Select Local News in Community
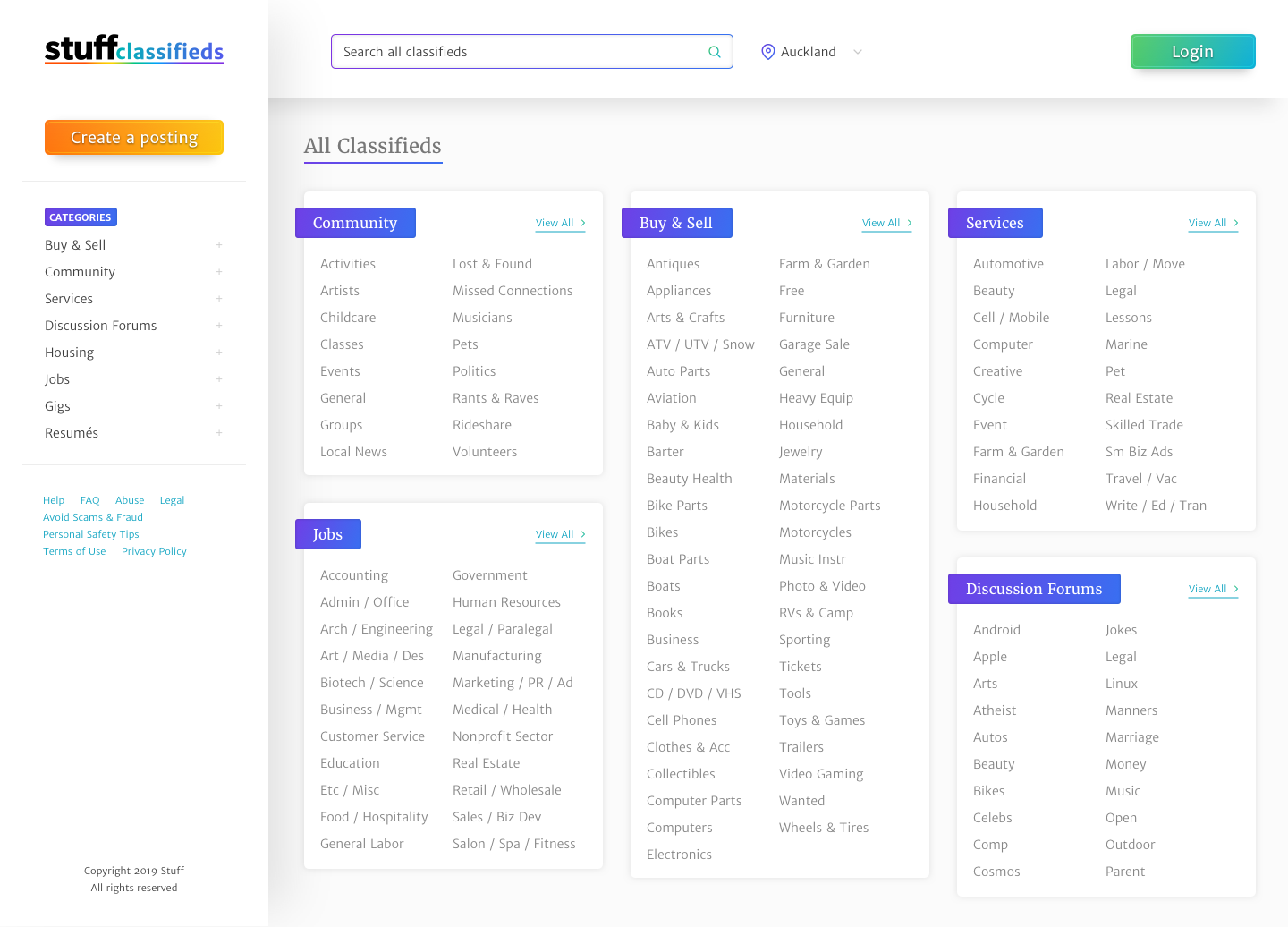Image resolution: width=1288 pixels, height=927 pixels. point(353,452)
